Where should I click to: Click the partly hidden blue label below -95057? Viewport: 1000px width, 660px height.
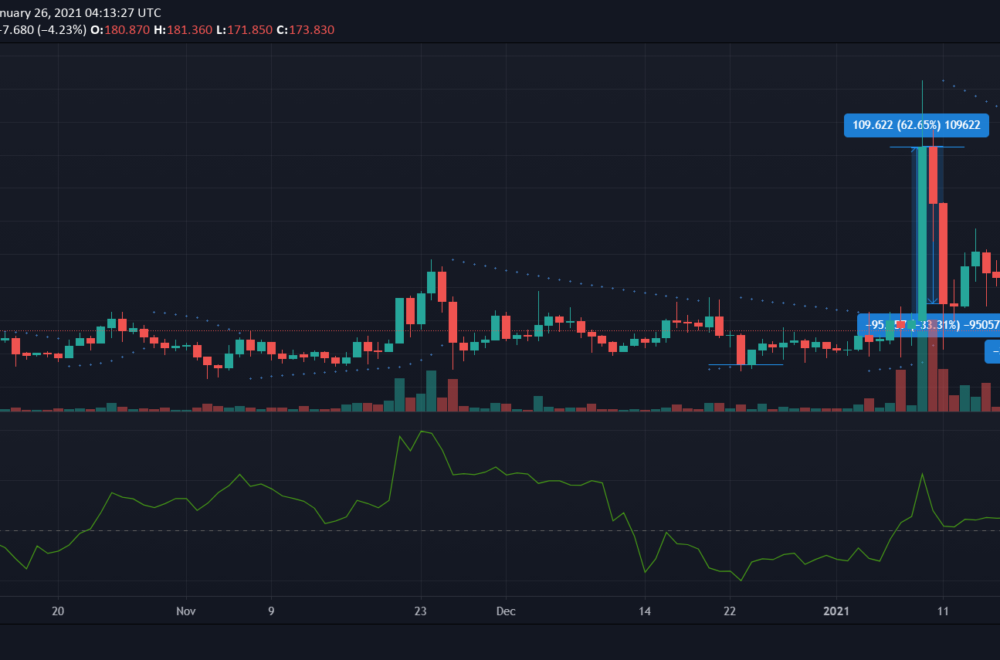click(x=992, y=352)
